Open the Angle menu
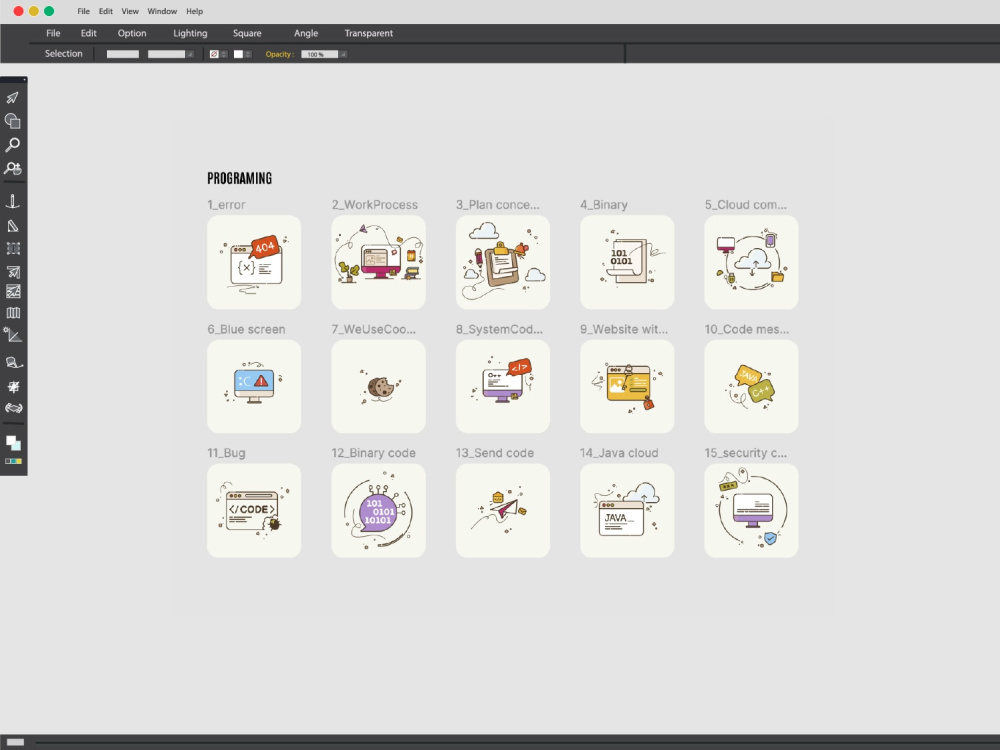This screenshot has width=1000, height=750. 306,33
